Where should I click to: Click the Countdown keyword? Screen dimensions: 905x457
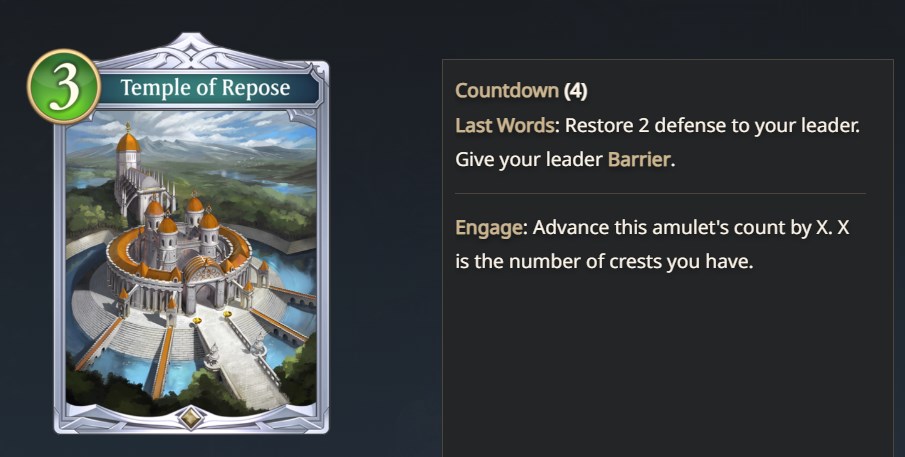pos(507,91)
